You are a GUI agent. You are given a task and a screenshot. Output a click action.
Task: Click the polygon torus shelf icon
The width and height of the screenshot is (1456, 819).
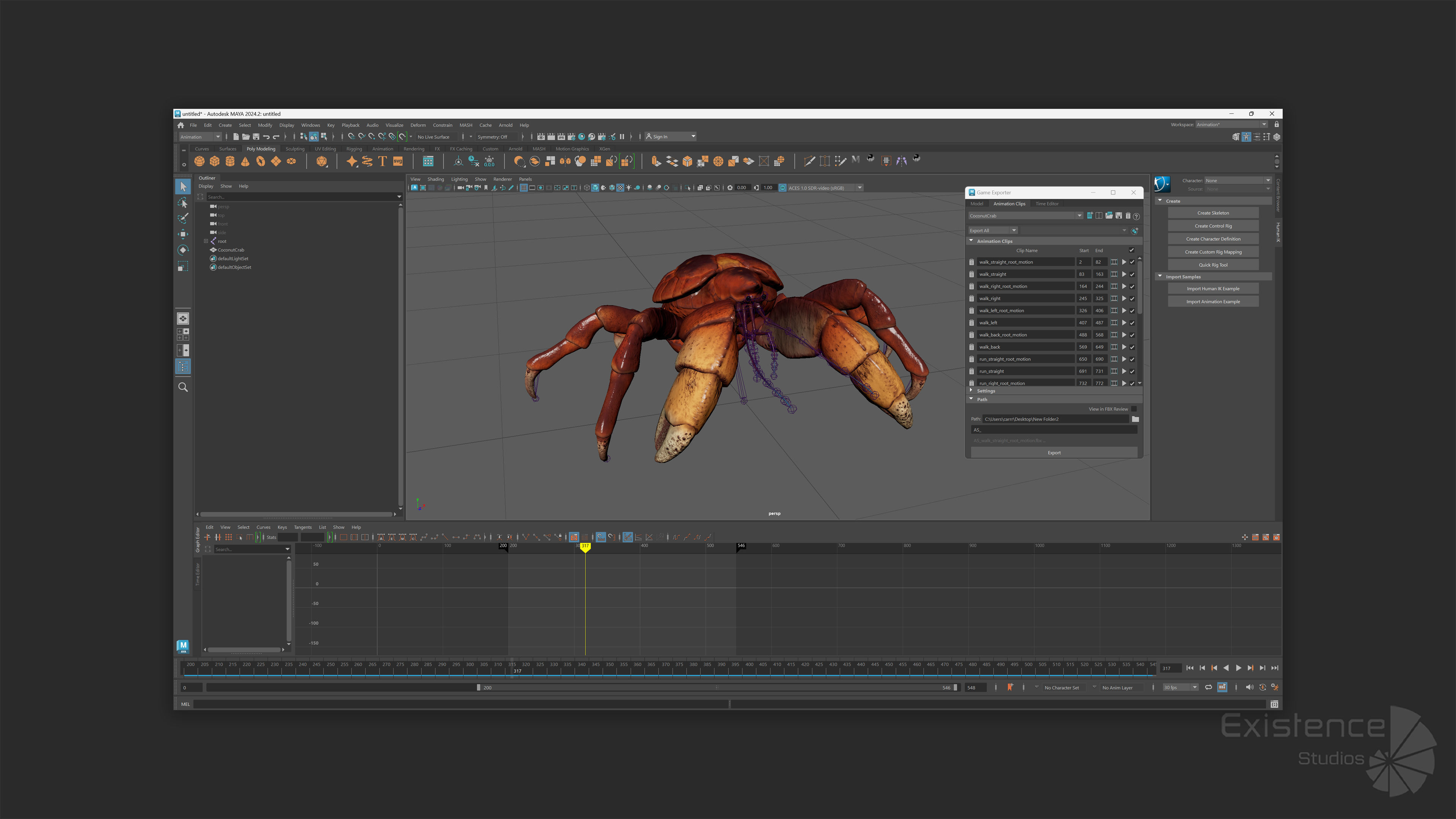click(260, 161)
